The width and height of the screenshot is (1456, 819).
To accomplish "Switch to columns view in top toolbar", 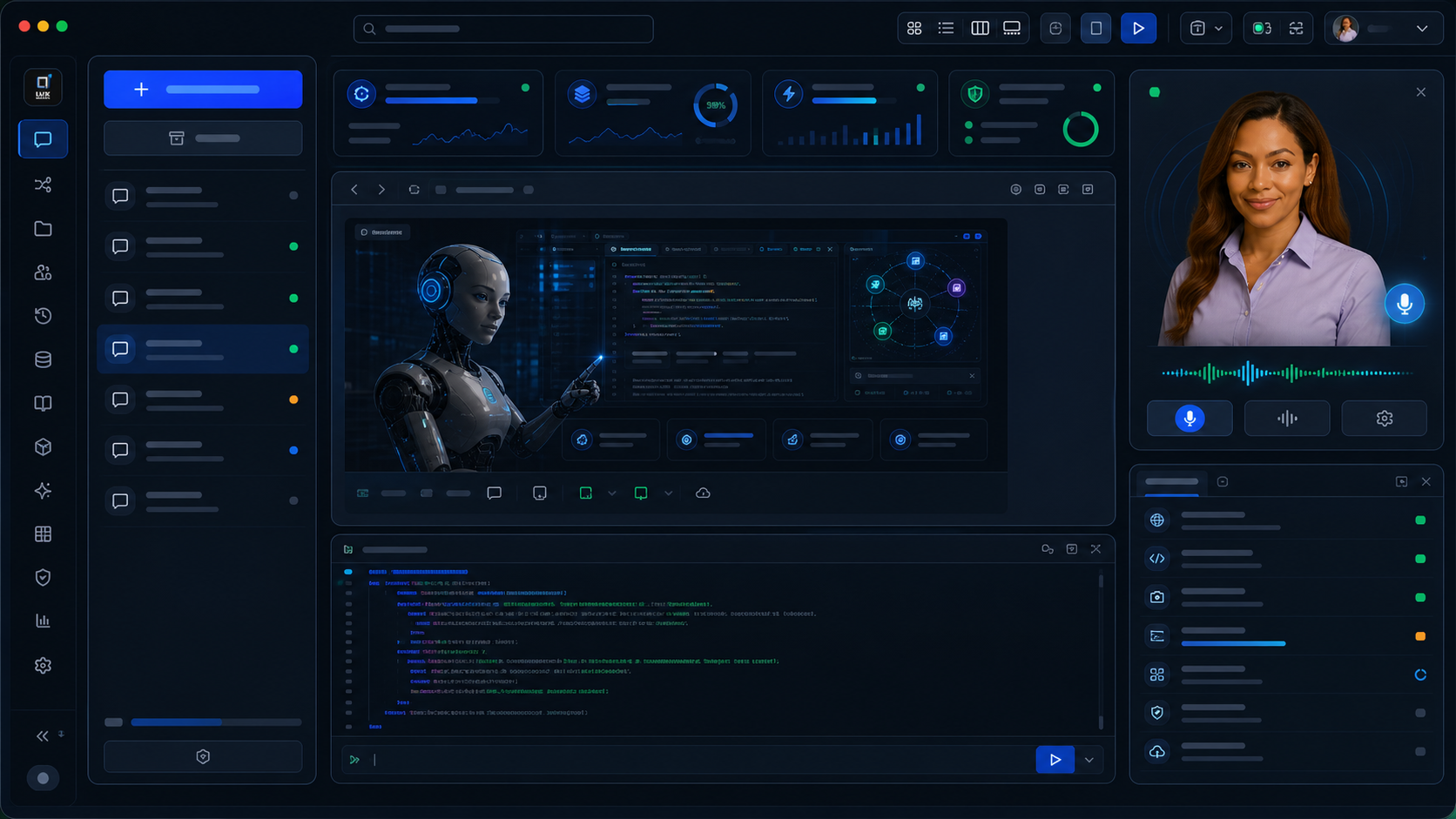I will tap(980, 29).
